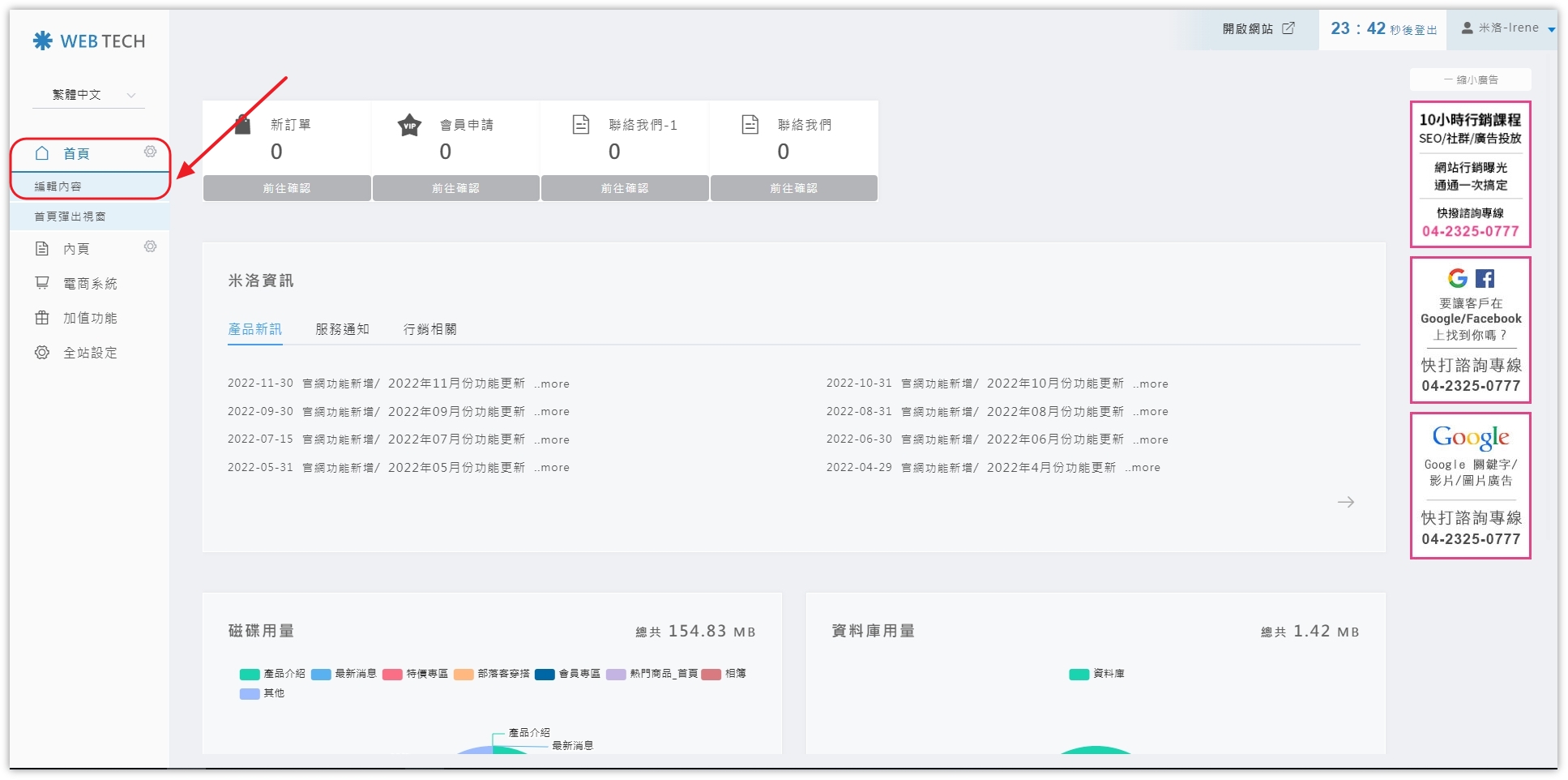Select 編輯內容 in the sidebar
This screenshot has width=1568, height=780.
coord(58,186)
